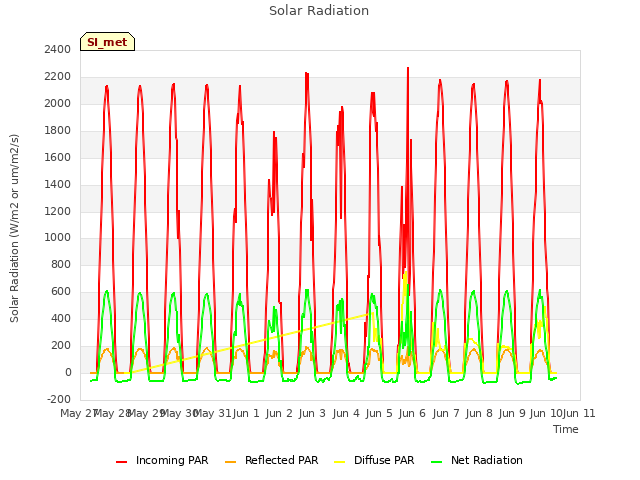
Task: Click the Jun 6 x-axis date label
Action: (412, 413)
